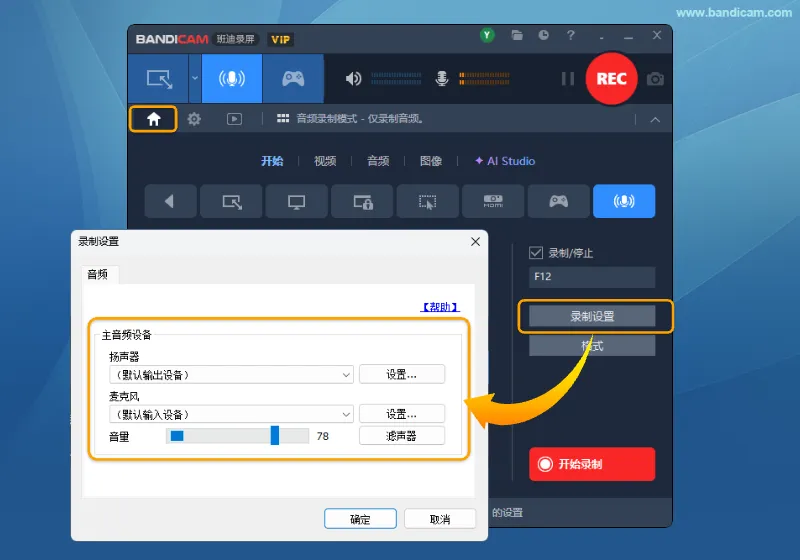Switch to 开始 tab
The image size is (800, 560).
[272, 161]
